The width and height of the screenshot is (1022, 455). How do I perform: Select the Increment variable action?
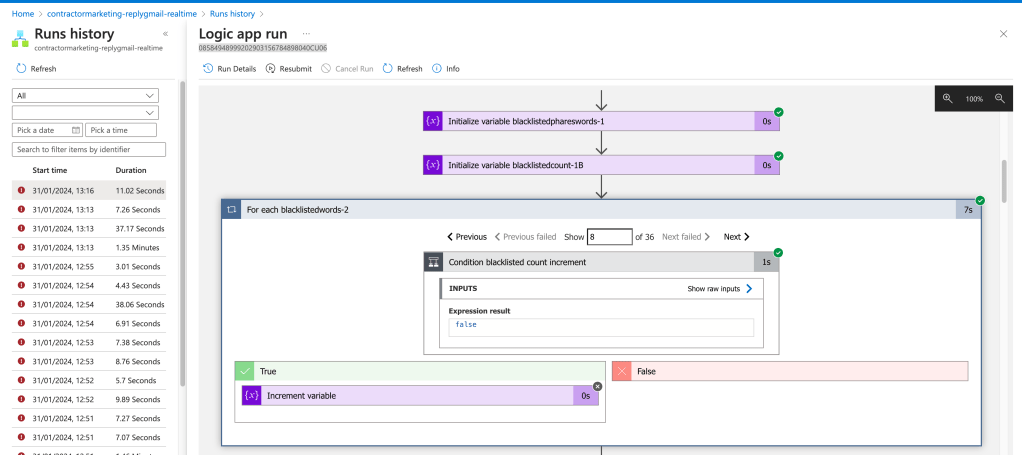click(420, 395)
